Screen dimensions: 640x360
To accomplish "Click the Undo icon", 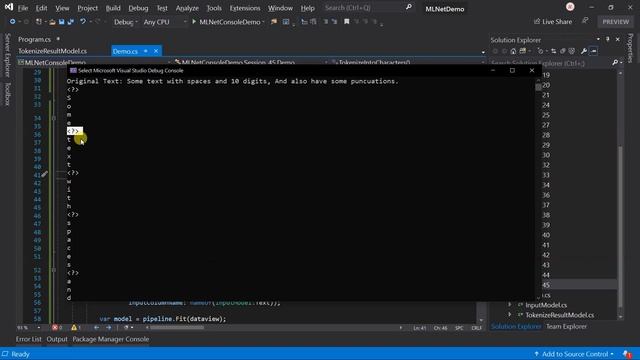I will point(83,22).
